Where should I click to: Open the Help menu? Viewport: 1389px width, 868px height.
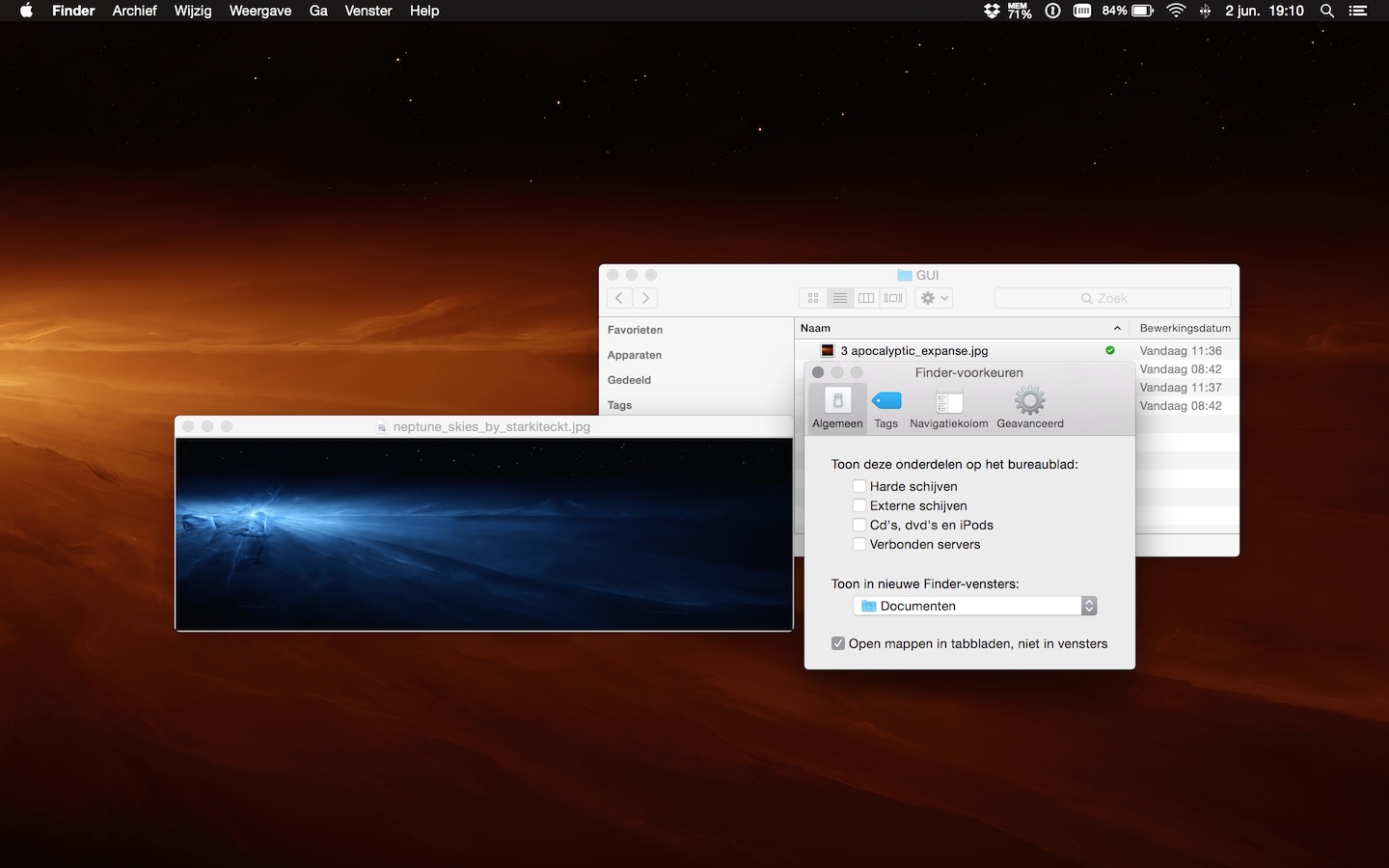[x=424, y=11]
